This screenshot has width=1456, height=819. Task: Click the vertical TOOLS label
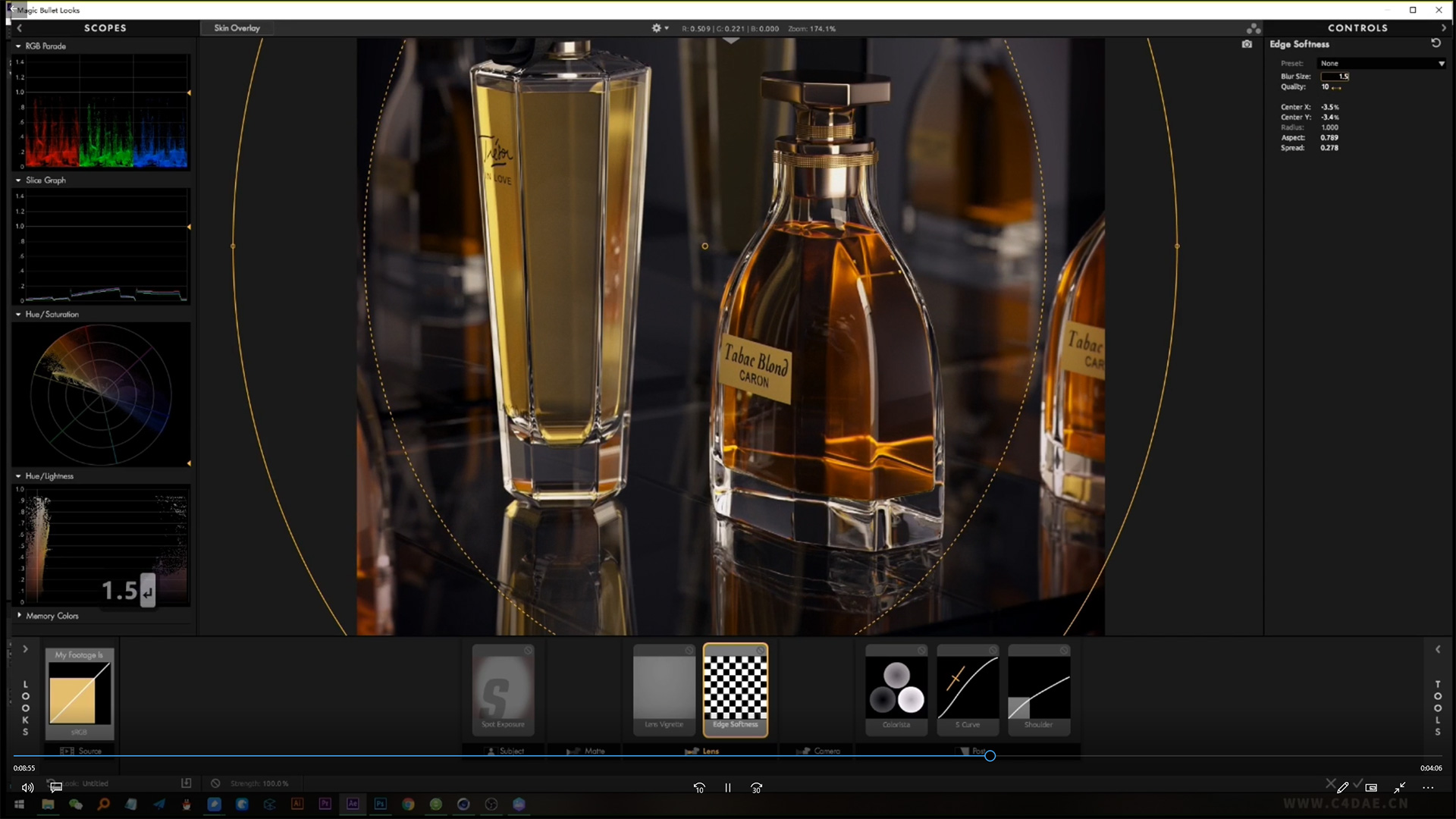(1437, 708)
